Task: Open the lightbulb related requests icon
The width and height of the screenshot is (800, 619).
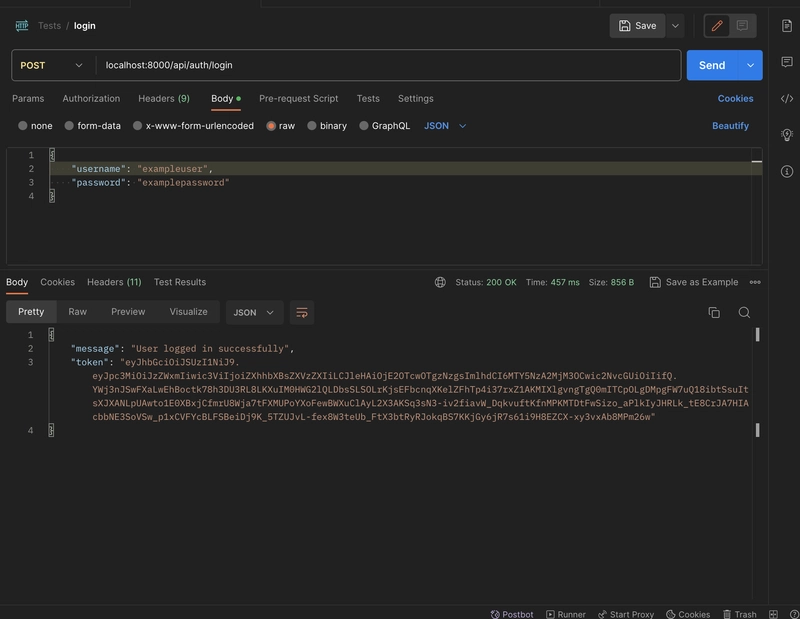Action: pyautogui.click(x=787, y=135)
